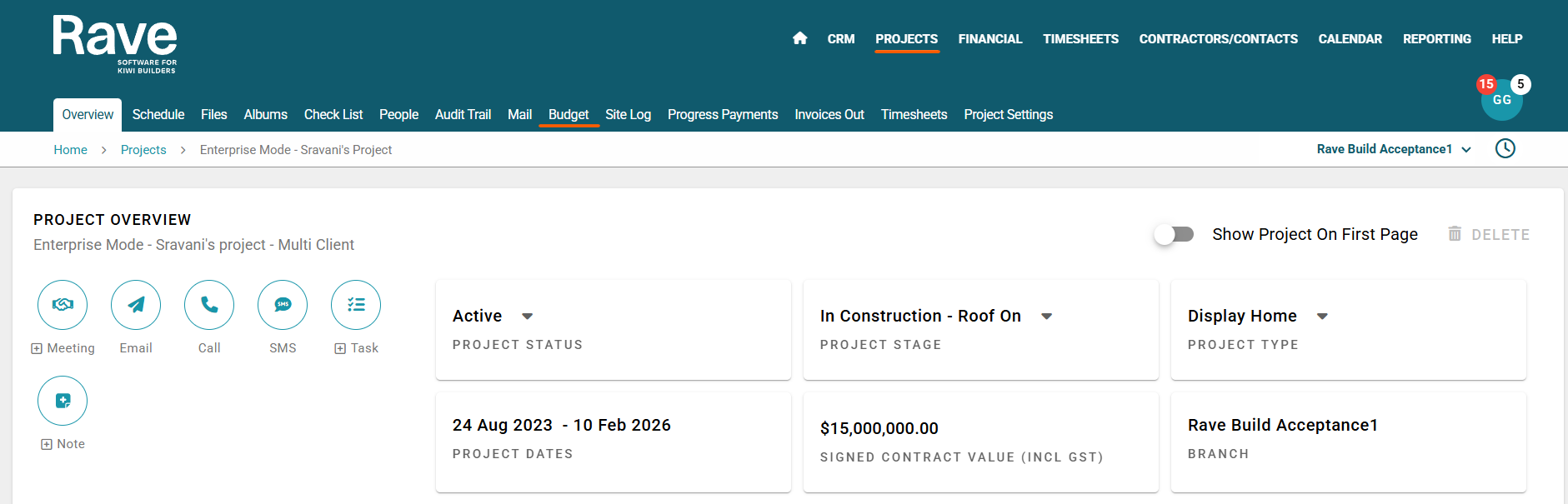Viewport: 1568px width, 504px height.
Task: Open the Rave Build Acceptance1 branch selector
Action: [x=1393, y=149]
